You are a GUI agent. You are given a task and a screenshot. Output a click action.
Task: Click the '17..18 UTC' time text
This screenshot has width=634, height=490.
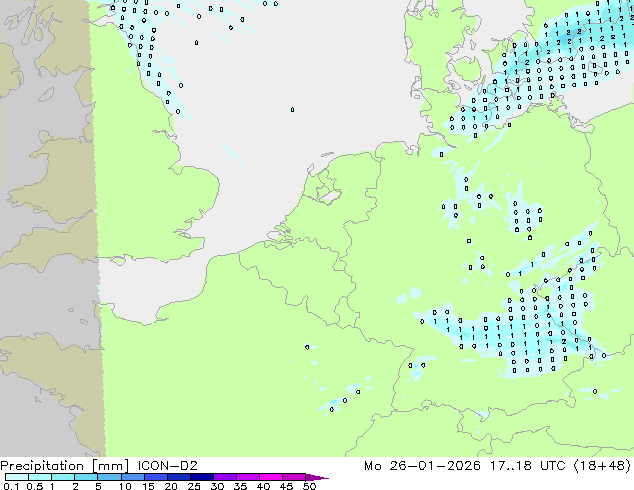coord(527,466)
